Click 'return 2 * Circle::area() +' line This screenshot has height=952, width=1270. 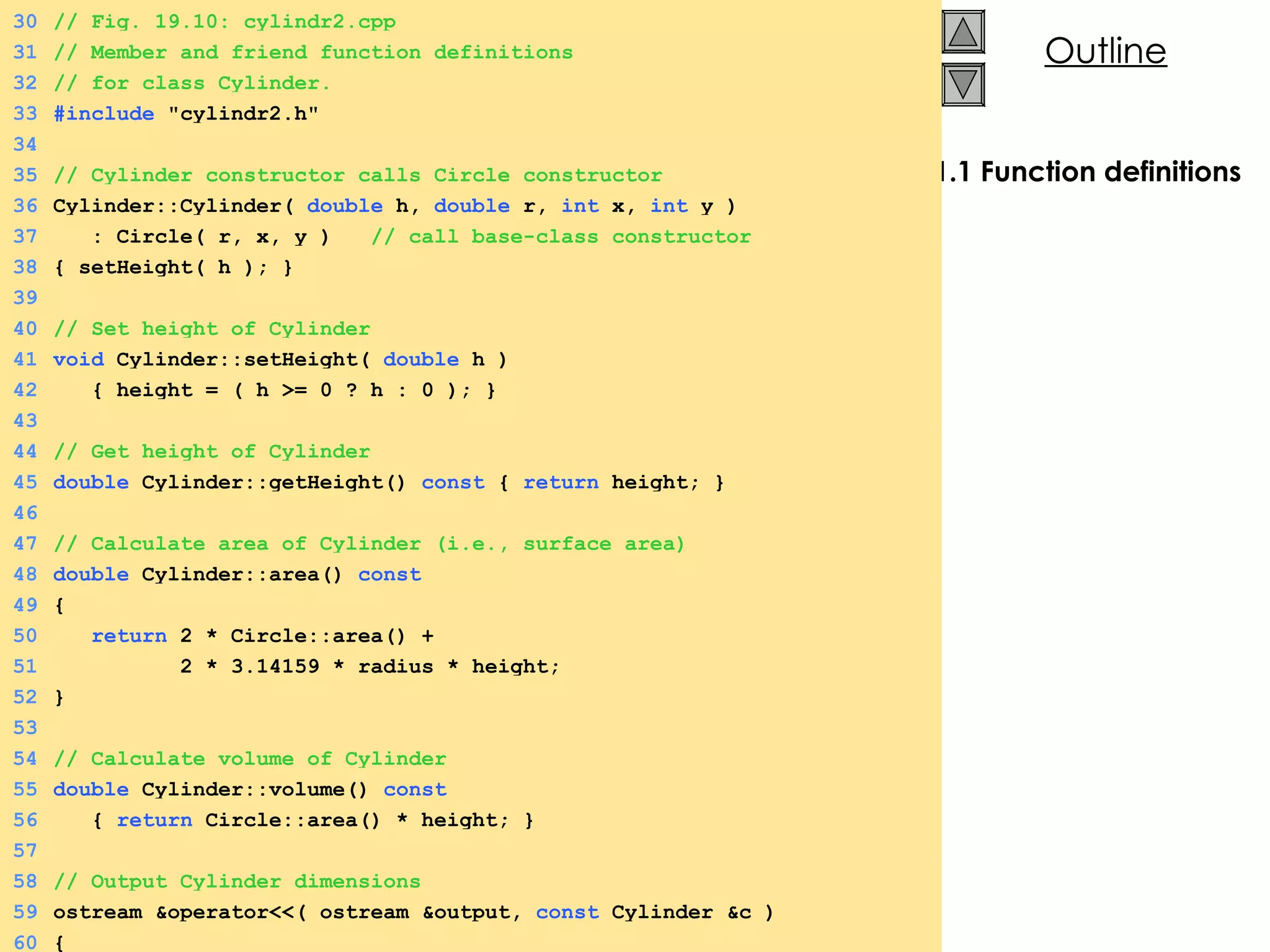pos(263,637)
